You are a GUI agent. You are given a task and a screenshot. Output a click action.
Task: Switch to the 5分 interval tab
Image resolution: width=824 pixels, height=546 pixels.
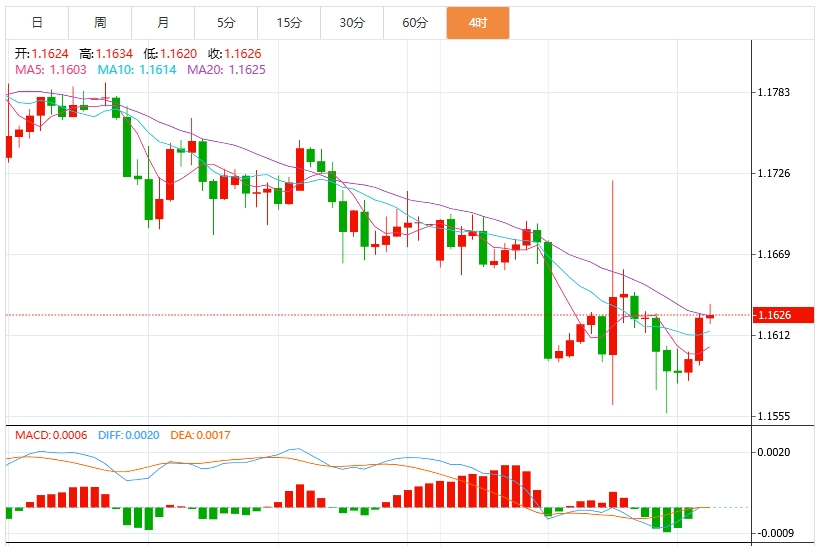coord(226,22)
